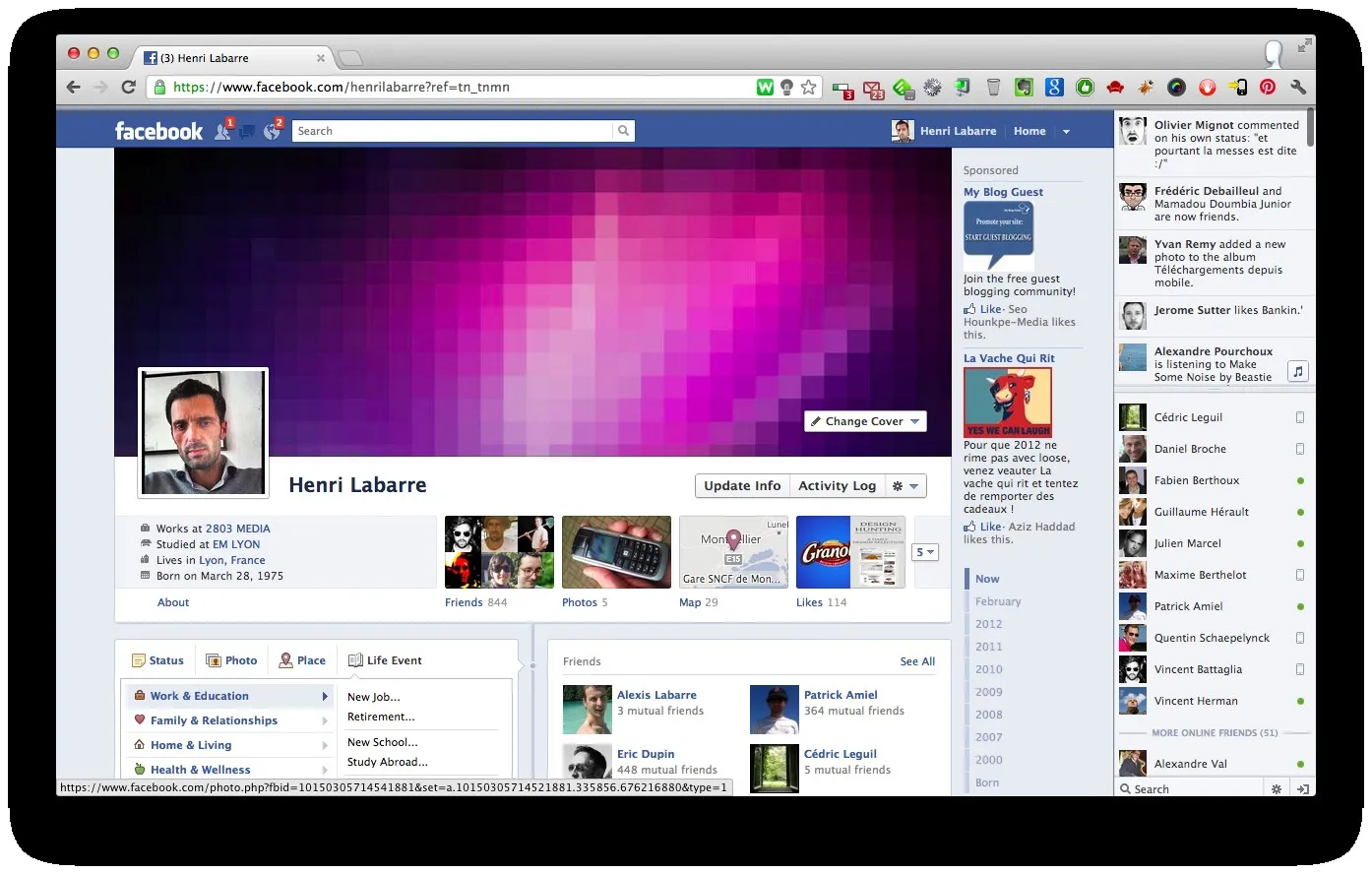The height and width of the screenshot is (874, 1372).
Task: Click the color wheel lens extension icon
Action: coord(1176,87)
